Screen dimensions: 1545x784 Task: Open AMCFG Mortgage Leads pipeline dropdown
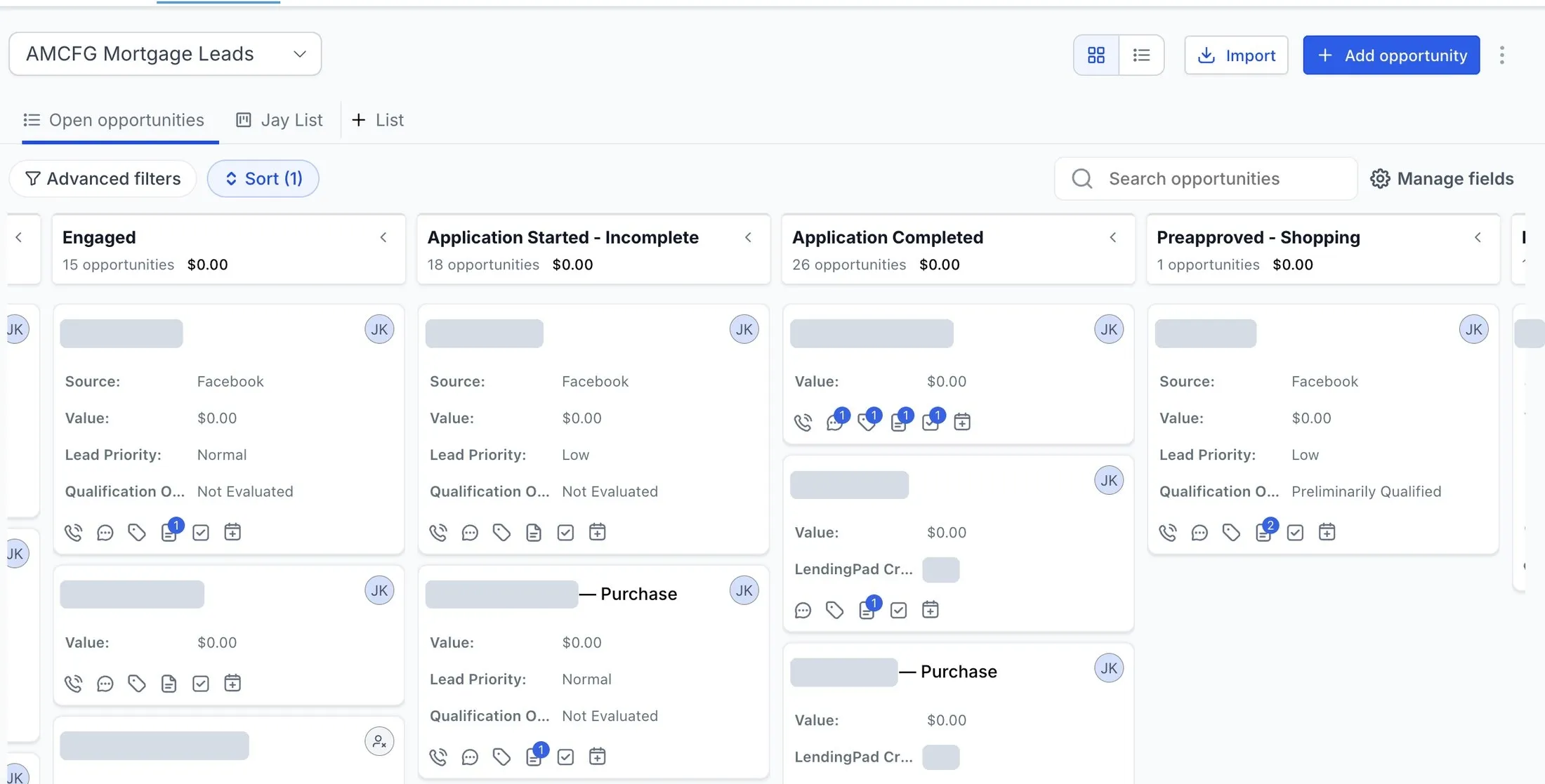pyautogui.click(x=165, y=53)
